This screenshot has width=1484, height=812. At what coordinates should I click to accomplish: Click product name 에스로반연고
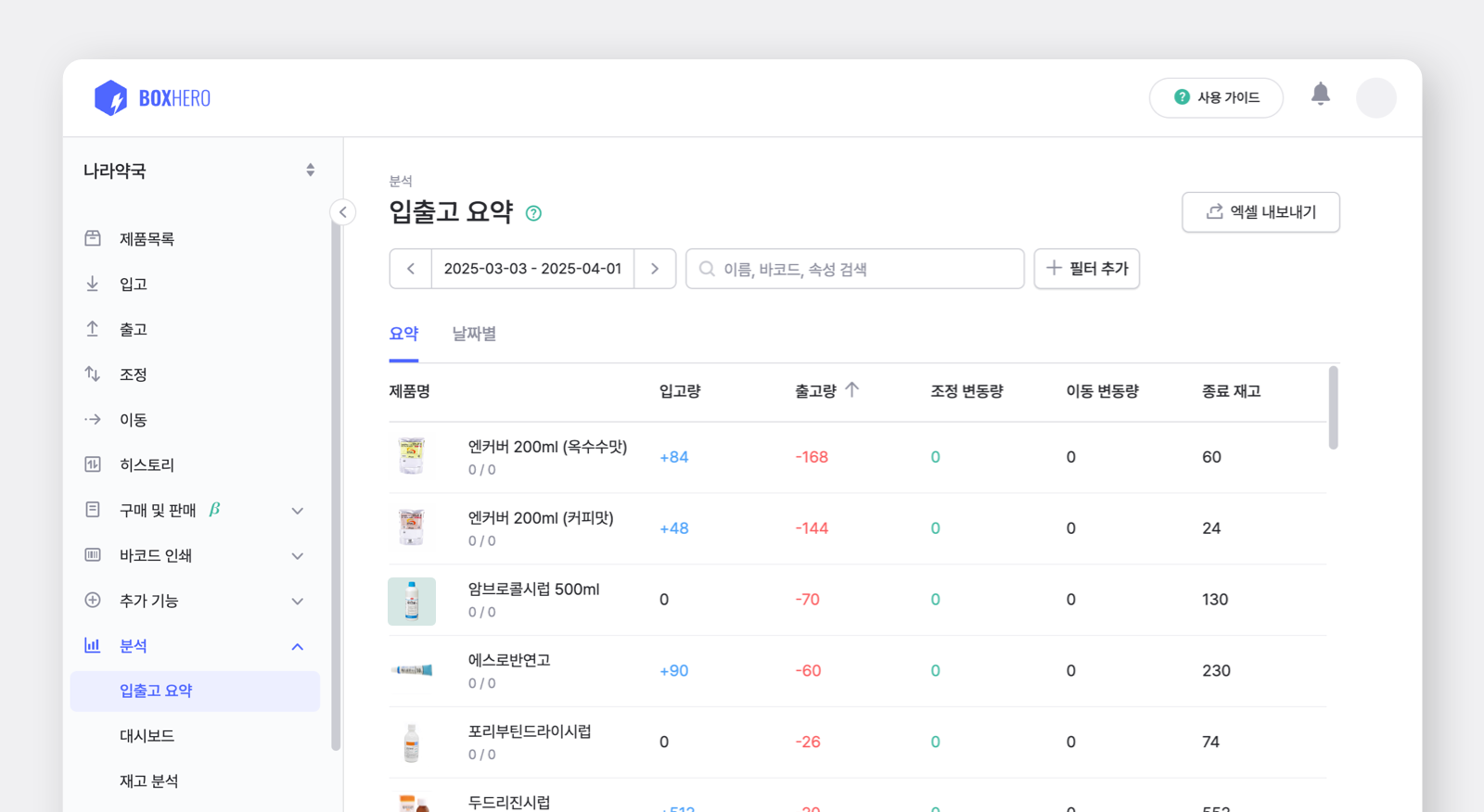pyautogui.click(x=509, y=660)
